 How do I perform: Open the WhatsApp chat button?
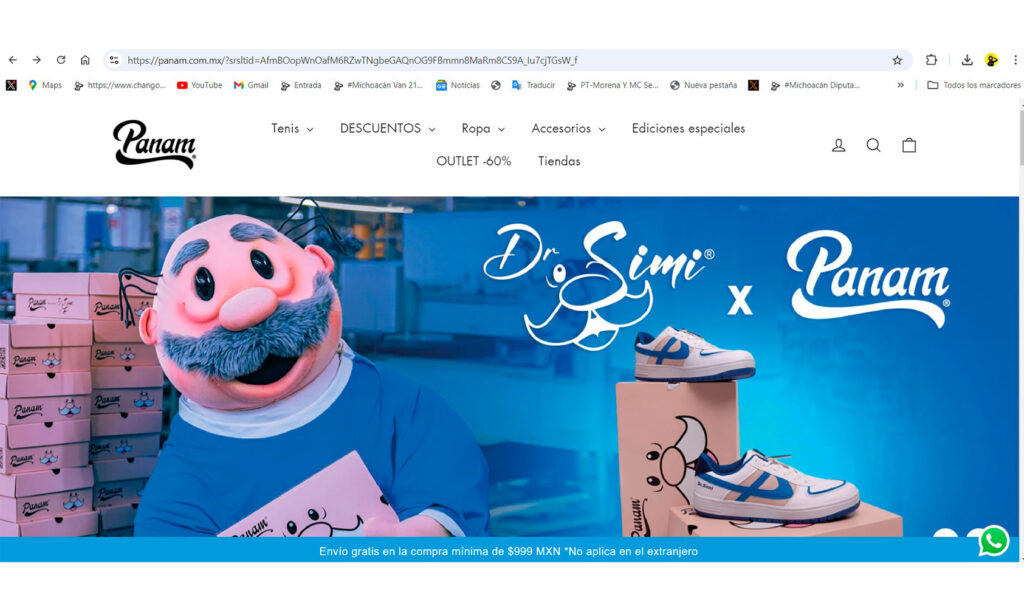[x=993, y=541]
